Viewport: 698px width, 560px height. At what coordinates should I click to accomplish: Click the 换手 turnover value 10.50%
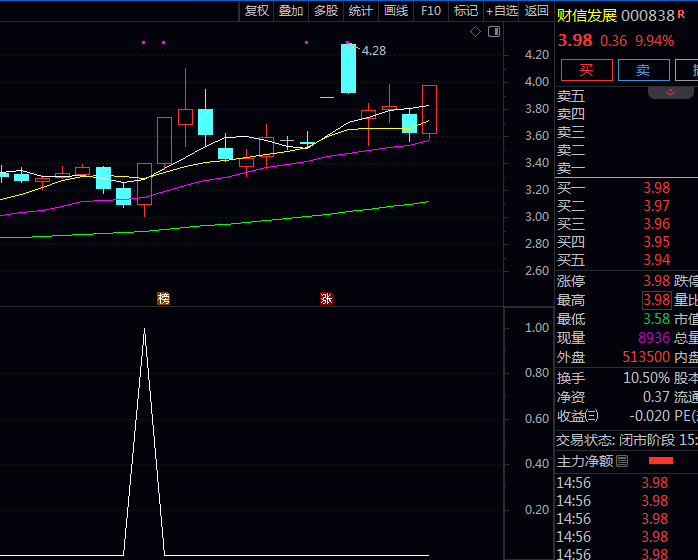[x=646, y=378]
